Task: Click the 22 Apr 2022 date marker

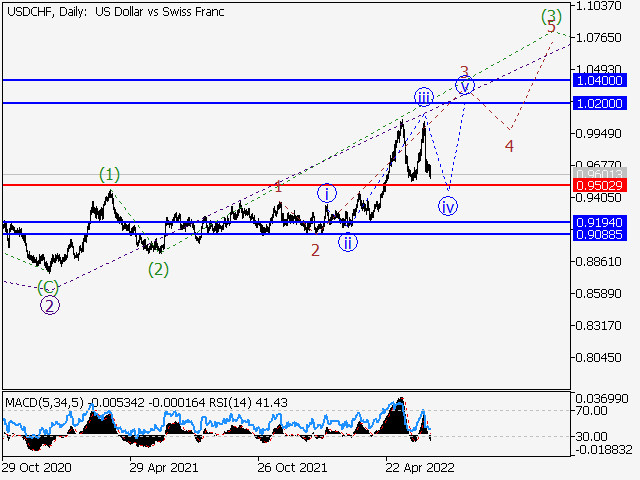Action: [x=420, y=467]
